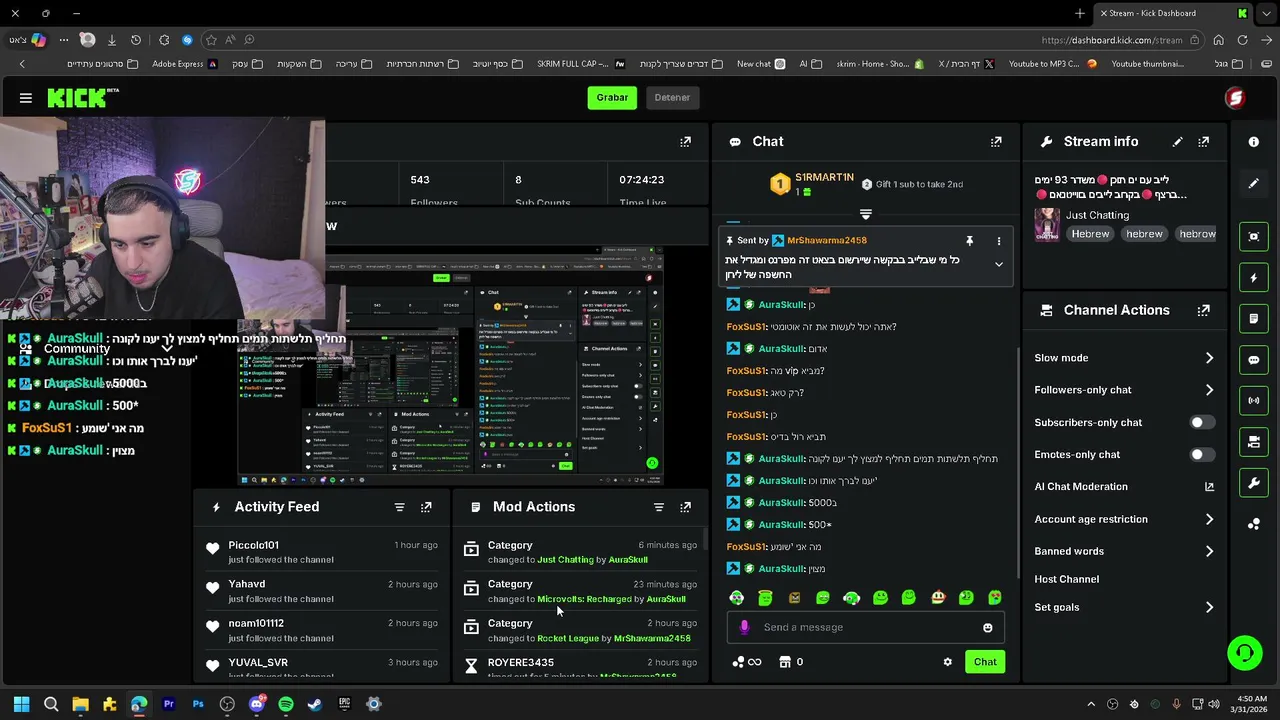
Task: Open a new browser tab with plus
Action: pyautogui.click(x=1080, y=13)
